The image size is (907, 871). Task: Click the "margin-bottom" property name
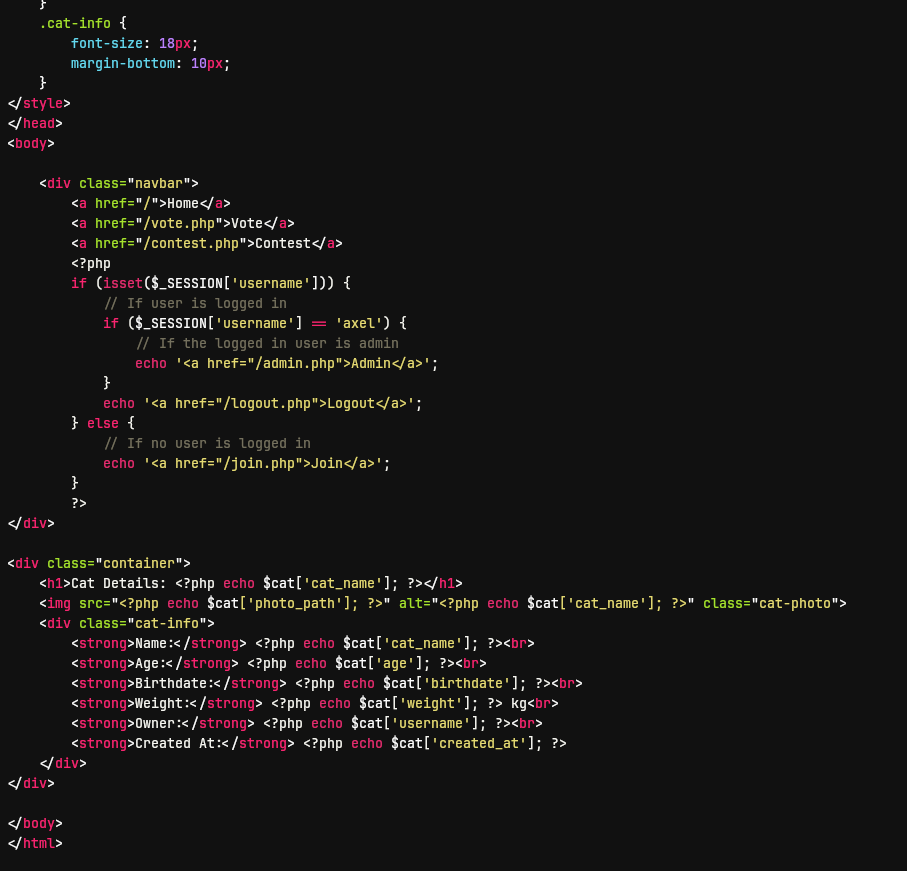123,63
